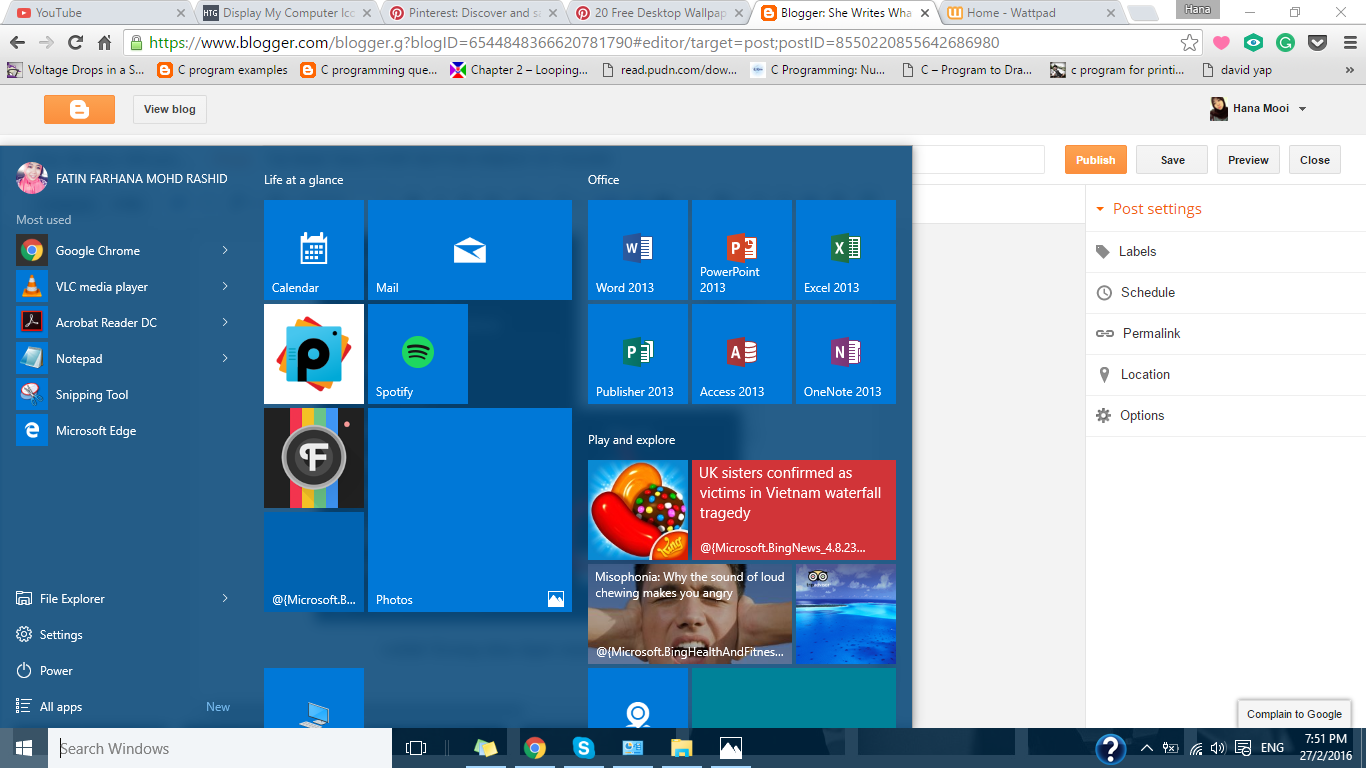Click the Search Windows box

point(220,748)
